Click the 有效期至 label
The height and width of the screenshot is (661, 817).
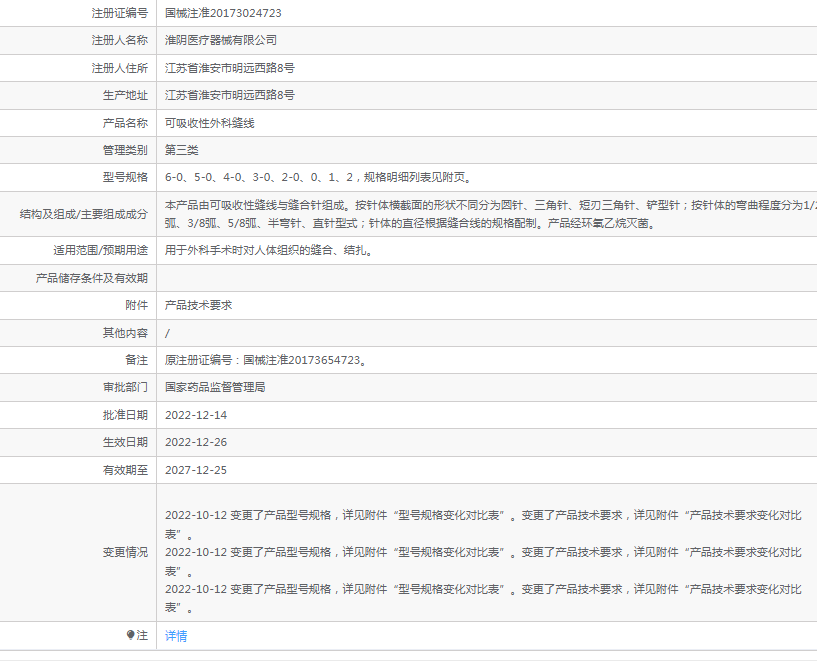(x=126, y=470)
